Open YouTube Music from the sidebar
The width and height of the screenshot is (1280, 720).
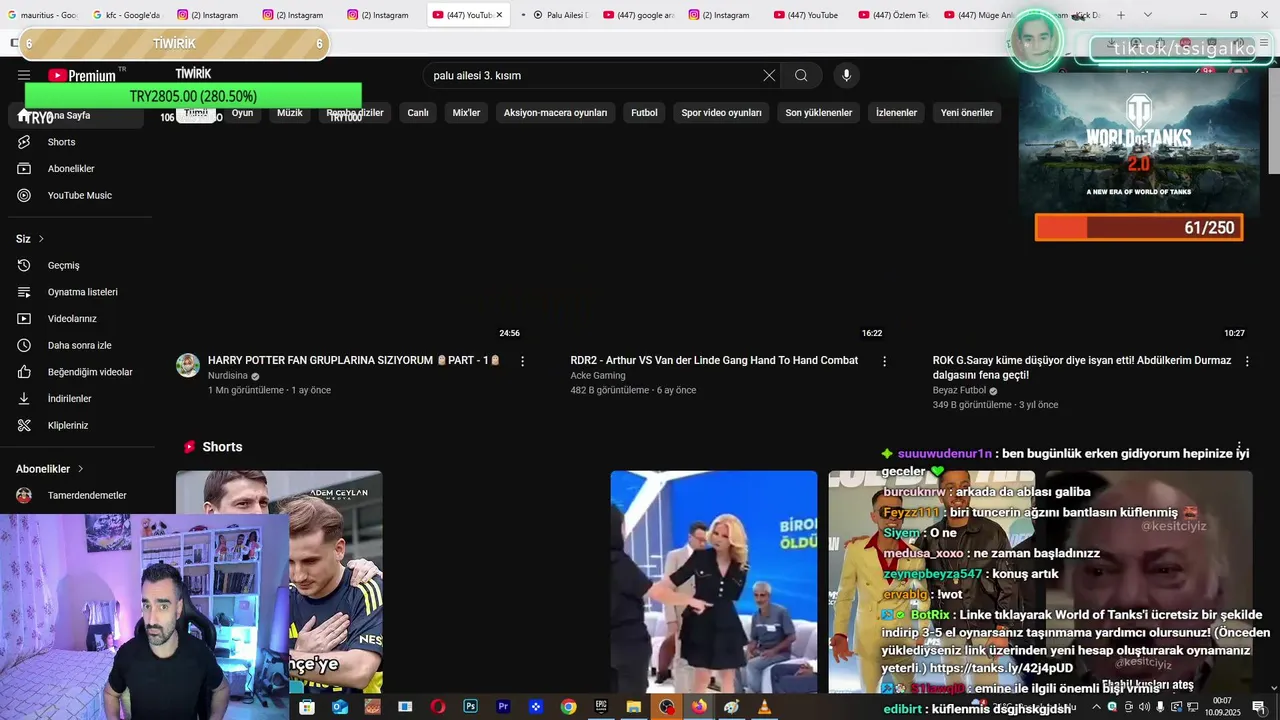point(80,195)
